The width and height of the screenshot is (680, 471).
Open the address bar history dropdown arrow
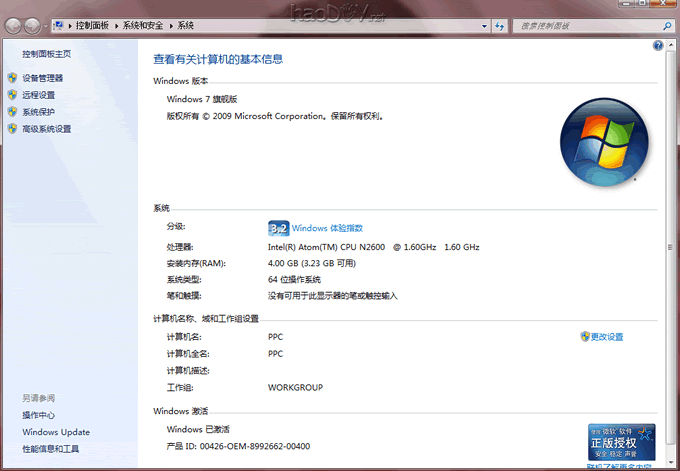pos(483,23)
